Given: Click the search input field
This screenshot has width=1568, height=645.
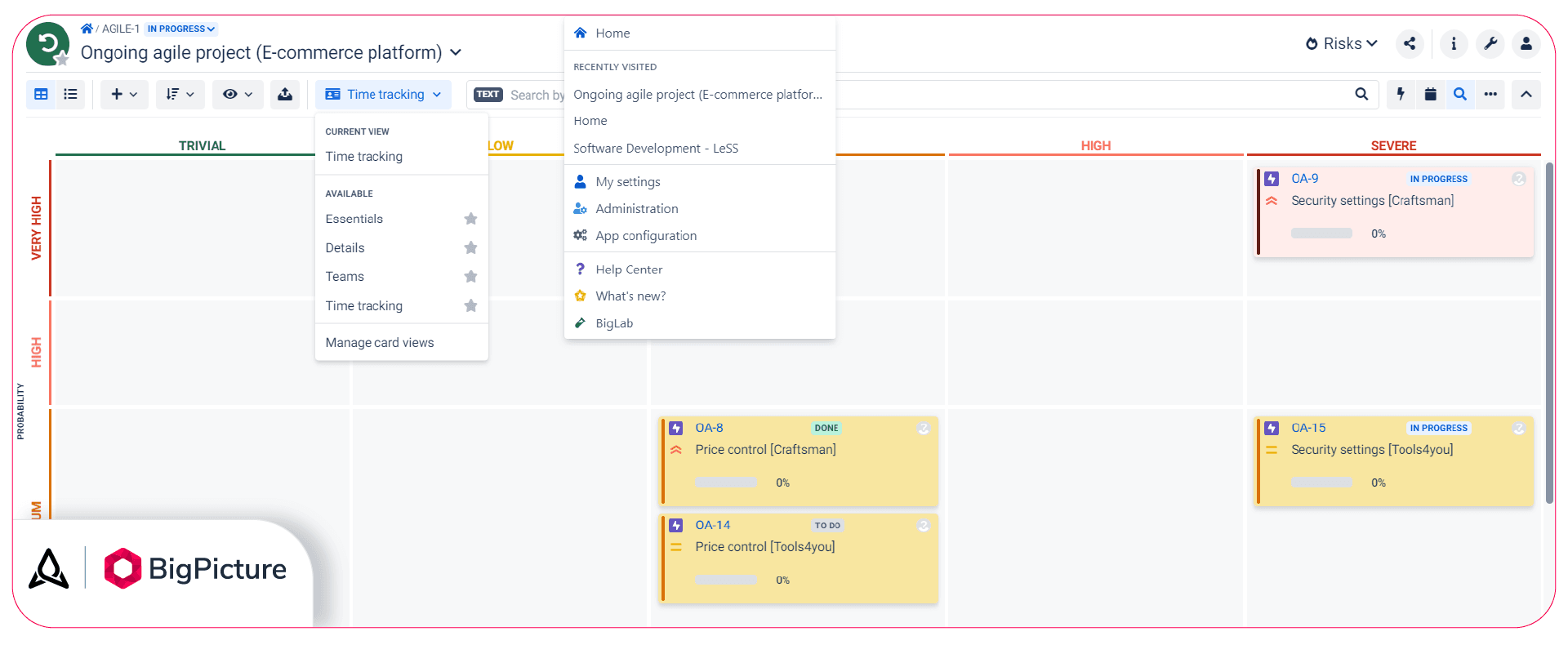Looking at the screenshot, I should tap(923, 95).
